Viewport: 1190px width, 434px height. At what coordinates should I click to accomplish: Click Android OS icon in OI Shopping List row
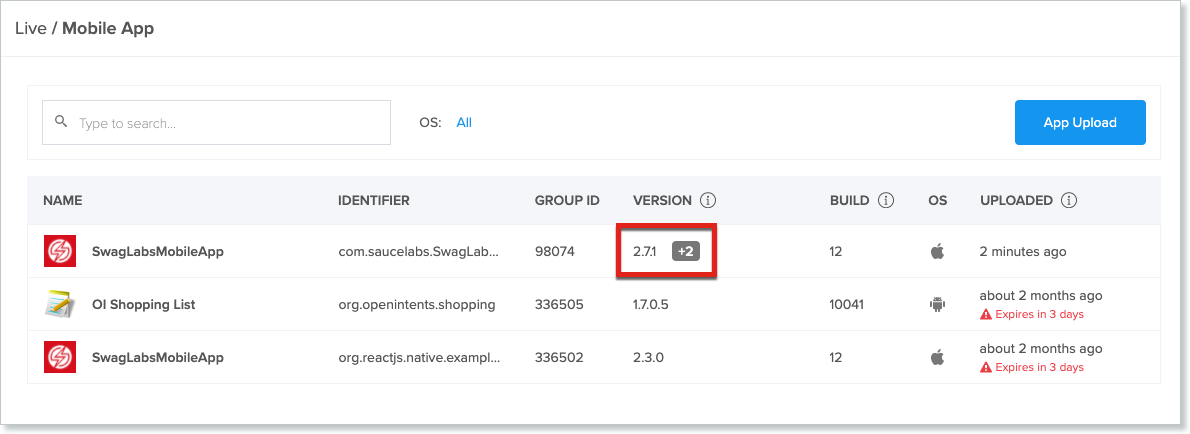tap(937, 304)
